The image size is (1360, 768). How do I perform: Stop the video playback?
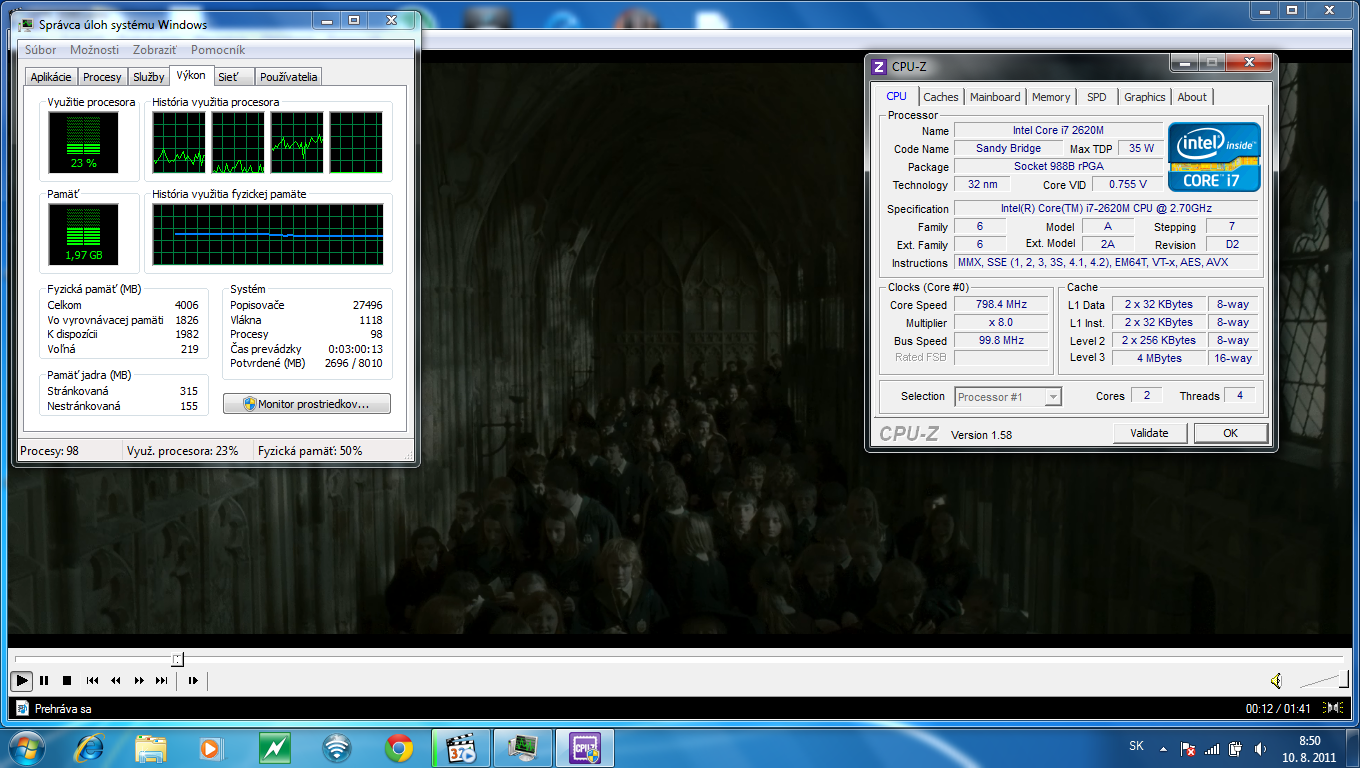coord(67,681)
